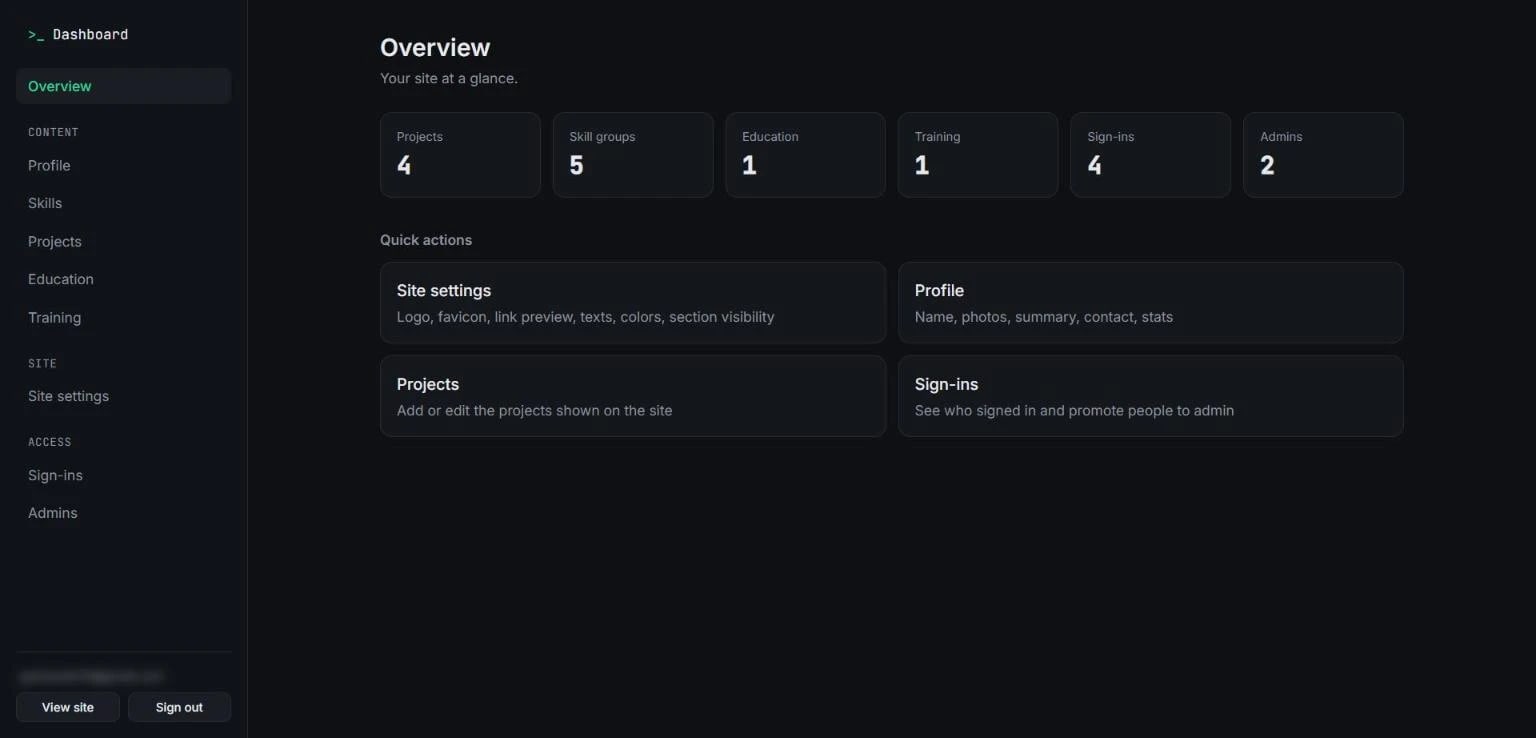
Task: Click the ACCESS section label
Action: click(x=50, y=442)
